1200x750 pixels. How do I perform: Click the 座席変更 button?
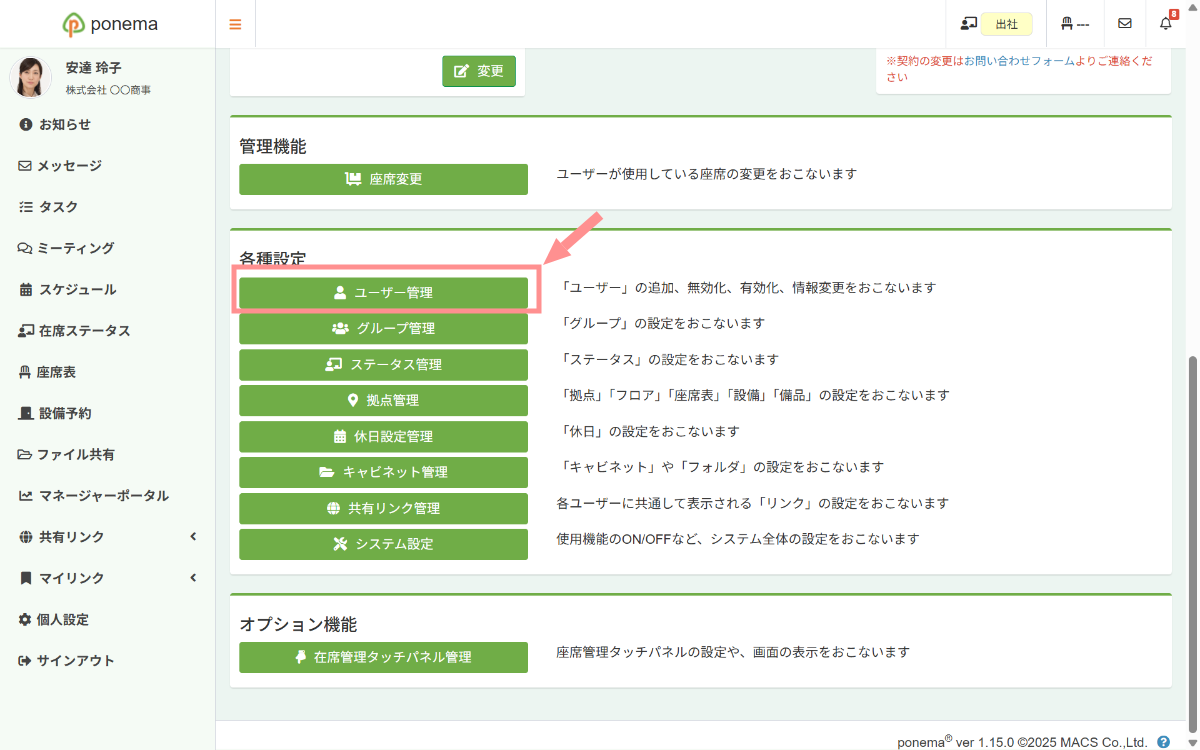(383, 179)
